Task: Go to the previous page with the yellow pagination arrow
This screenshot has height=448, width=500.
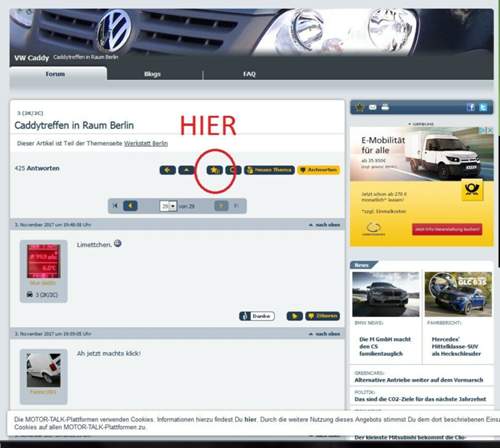Action: tap(130, 206)
